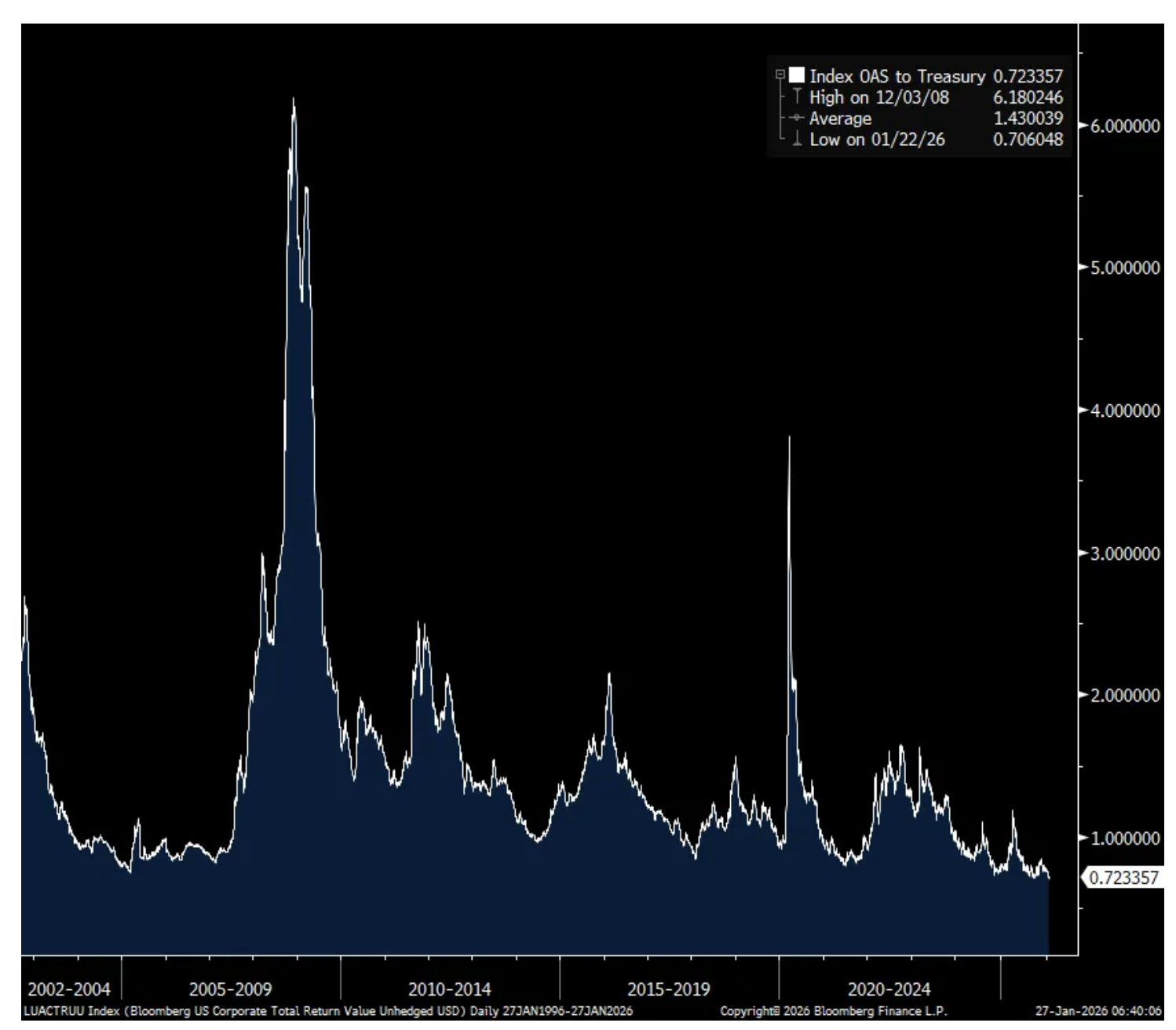Click the 2015-2019 range label on x-axis

click(668, 988)
